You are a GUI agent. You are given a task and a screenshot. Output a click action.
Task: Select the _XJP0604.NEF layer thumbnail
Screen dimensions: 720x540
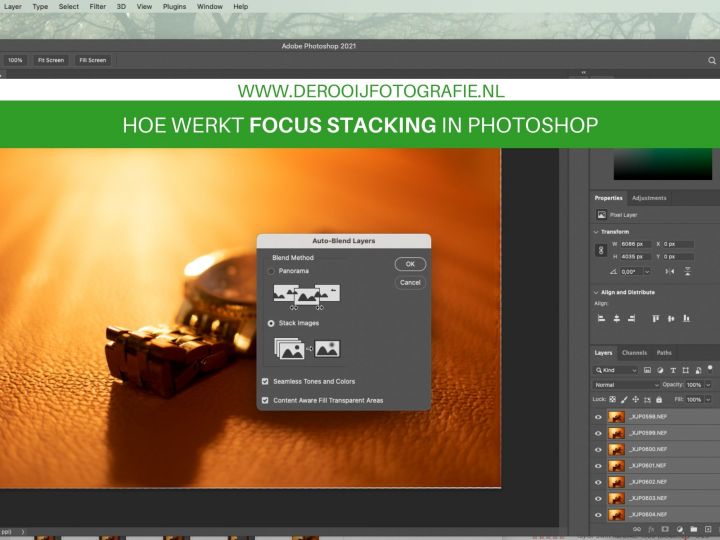tap(616, 515)
